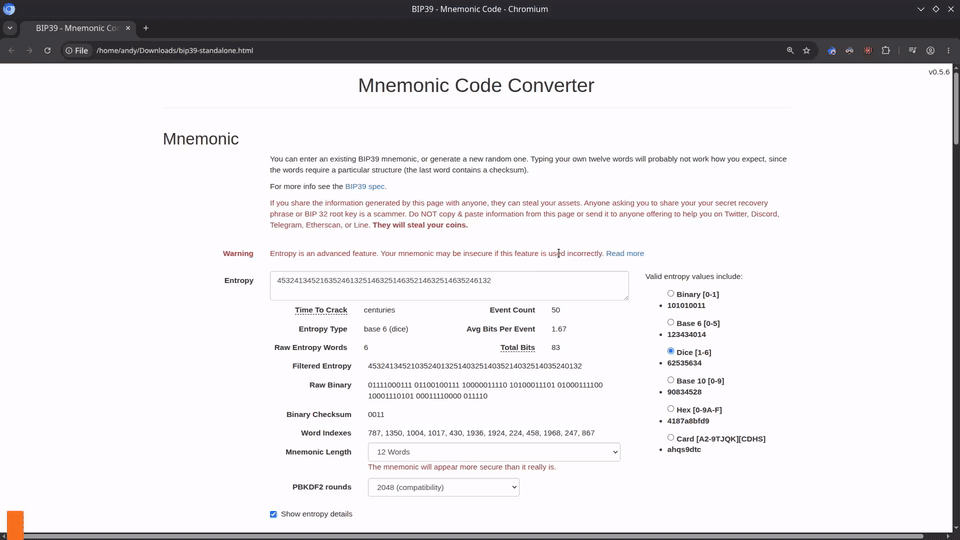Open the red bug extension icon
960x540 pixels.
click(868, 51)
